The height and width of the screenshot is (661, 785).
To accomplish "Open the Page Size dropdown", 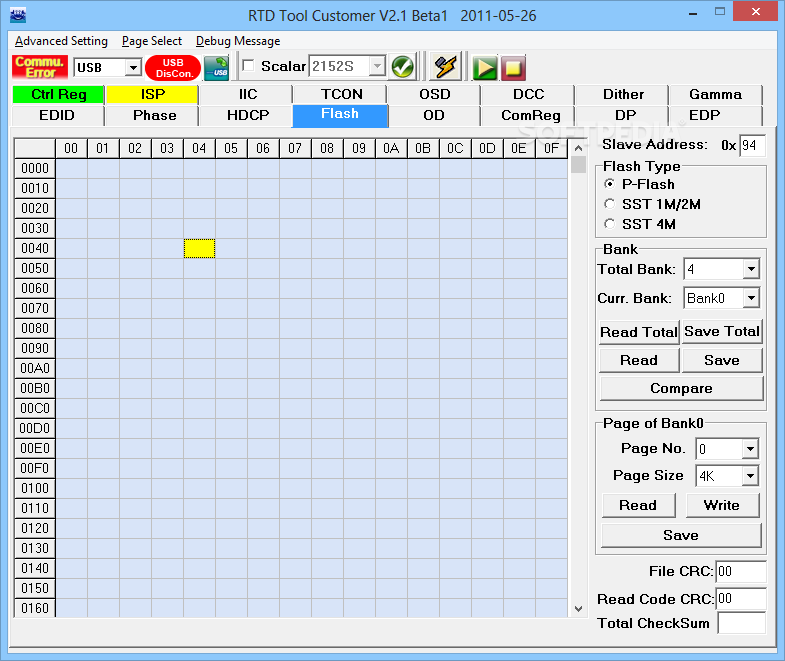I will click(750, 475).
